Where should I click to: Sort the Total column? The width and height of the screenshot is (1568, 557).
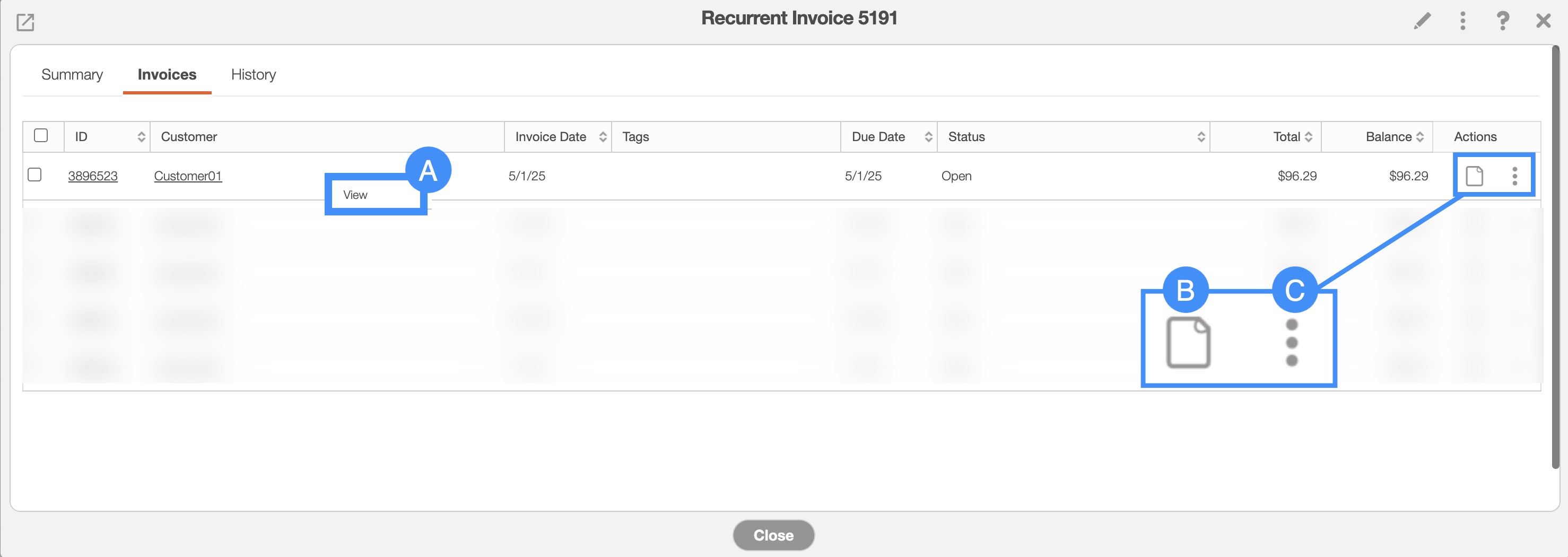point(1308,137)
